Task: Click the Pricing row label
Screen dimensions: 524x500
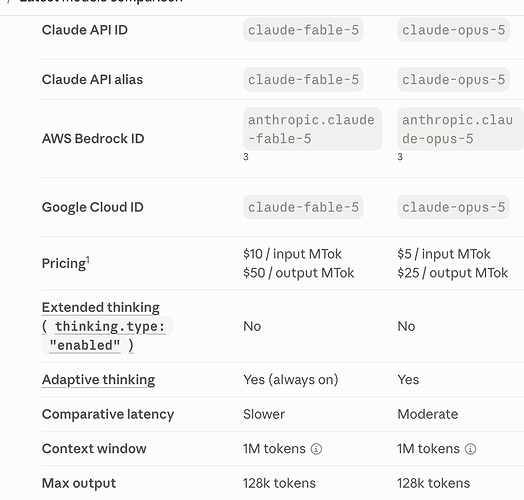Action: pyautogui.click(x=64, y=263)
